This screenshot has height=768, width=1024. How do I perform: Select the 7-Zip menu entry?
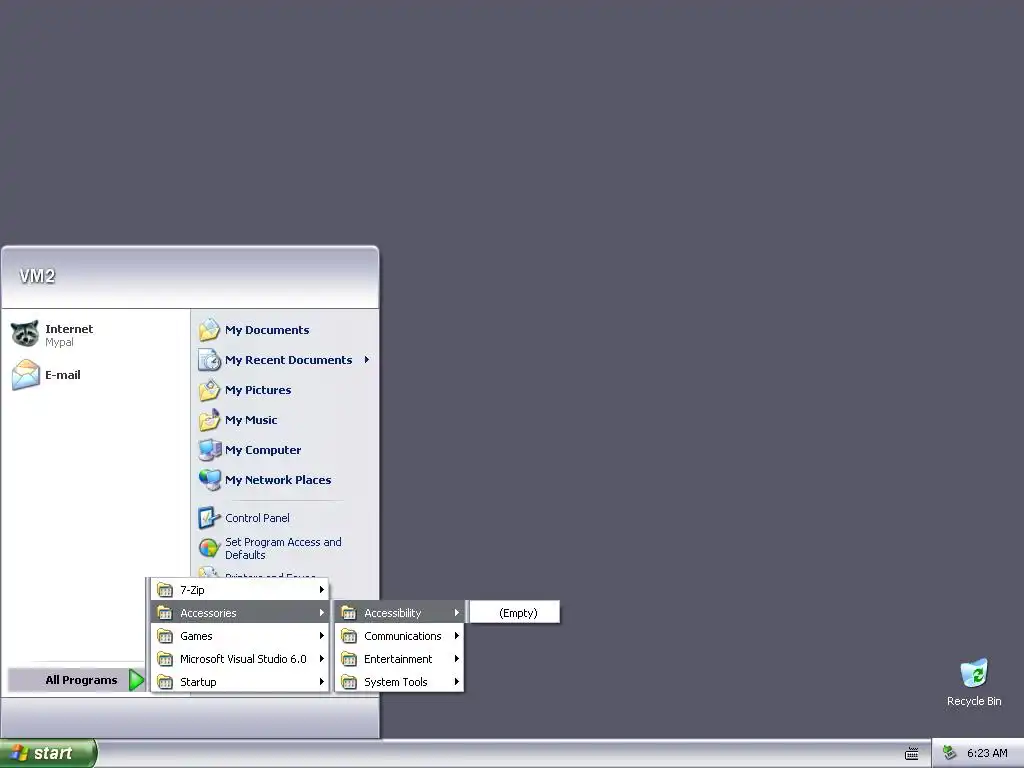(240, 590)
